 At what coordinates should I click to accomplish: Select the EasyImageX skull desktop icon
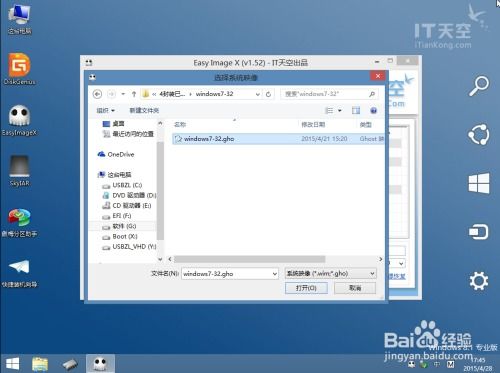point(19,120)
